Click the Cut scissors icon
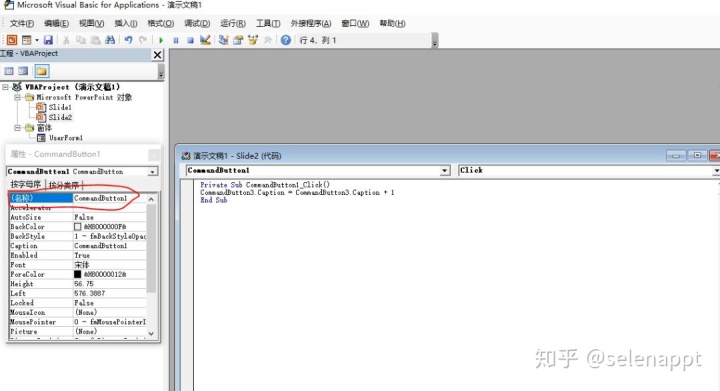 66,40
